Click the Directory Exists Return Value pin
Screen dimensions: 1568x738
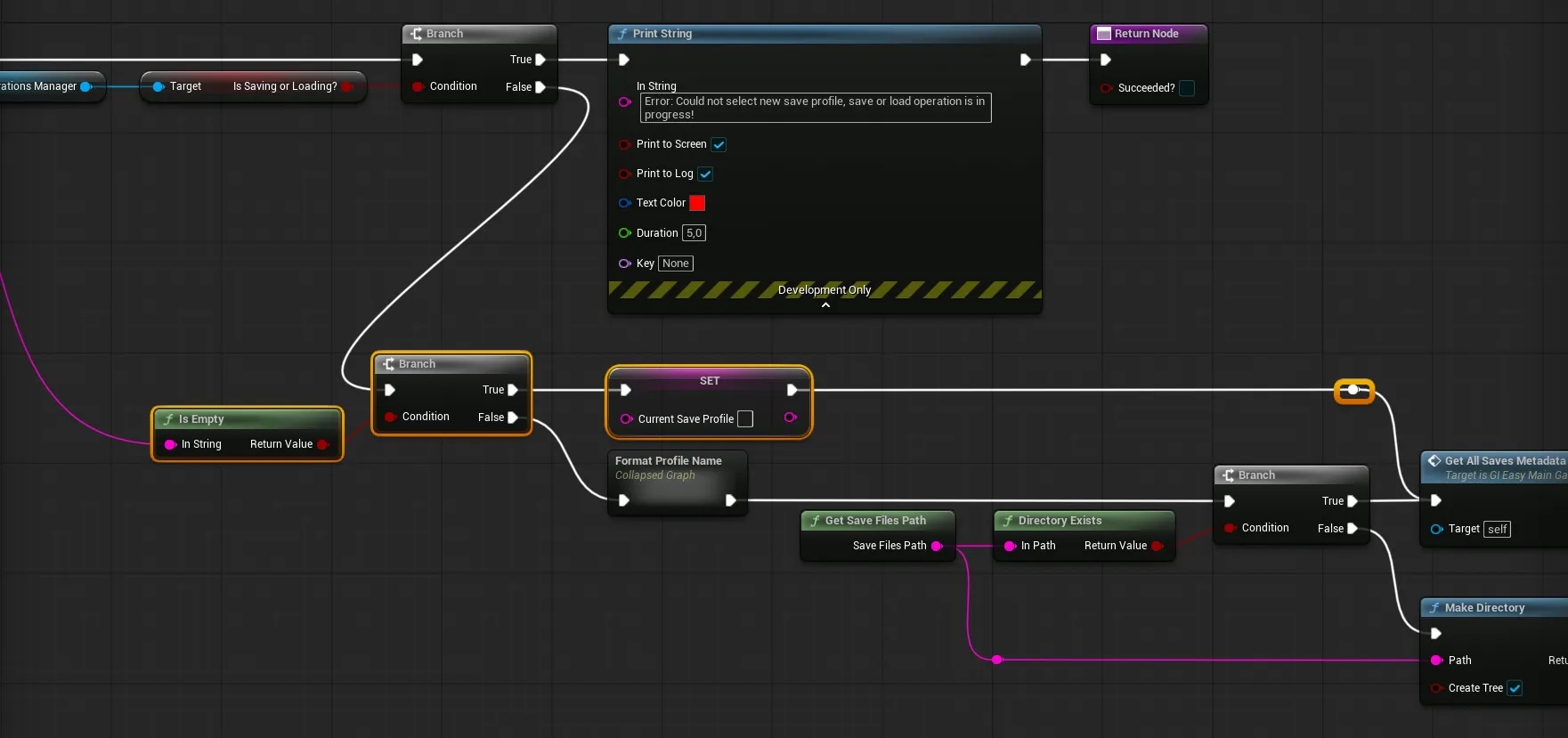pyautogui.click(x=1157, y=546)
